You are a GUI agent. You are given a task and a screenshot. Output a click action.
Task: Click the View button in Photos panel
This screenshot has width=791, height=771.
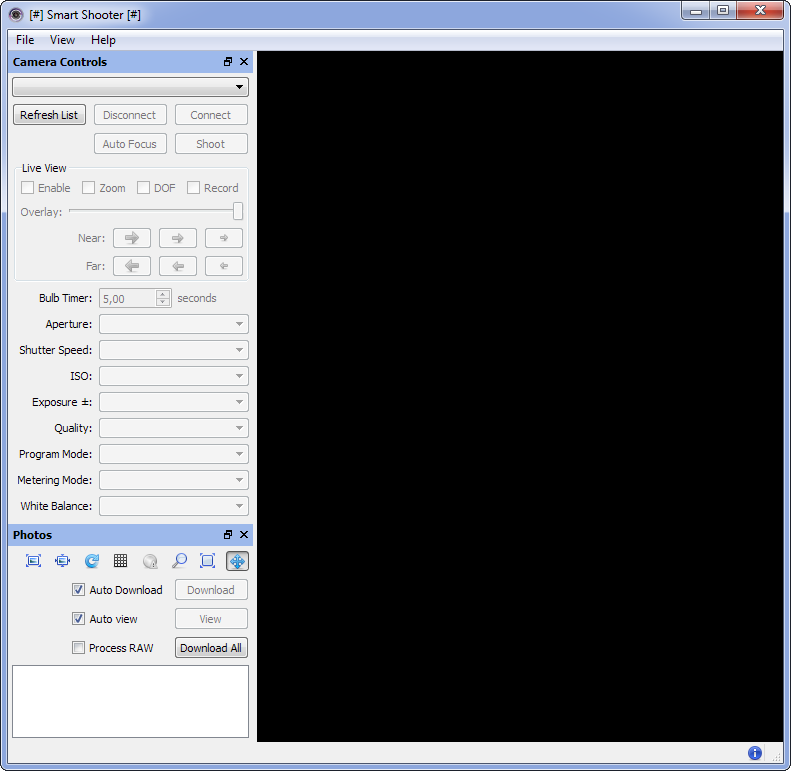[211, 619]
